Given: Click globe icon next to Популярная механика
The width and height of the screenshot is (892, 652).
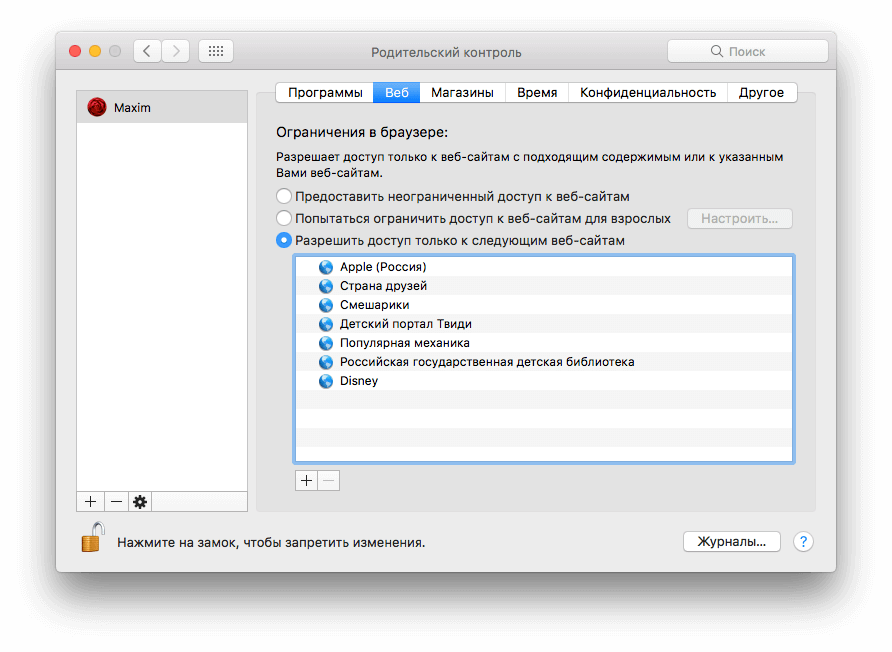Looking at the screenshot, I should [x=326, y=342].
